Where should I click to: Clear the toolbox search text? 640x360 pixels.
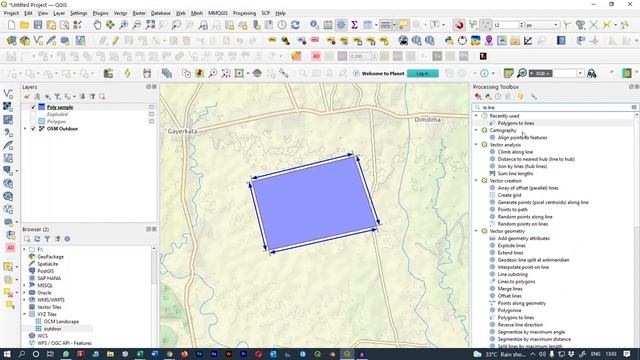tap(634, 107)
